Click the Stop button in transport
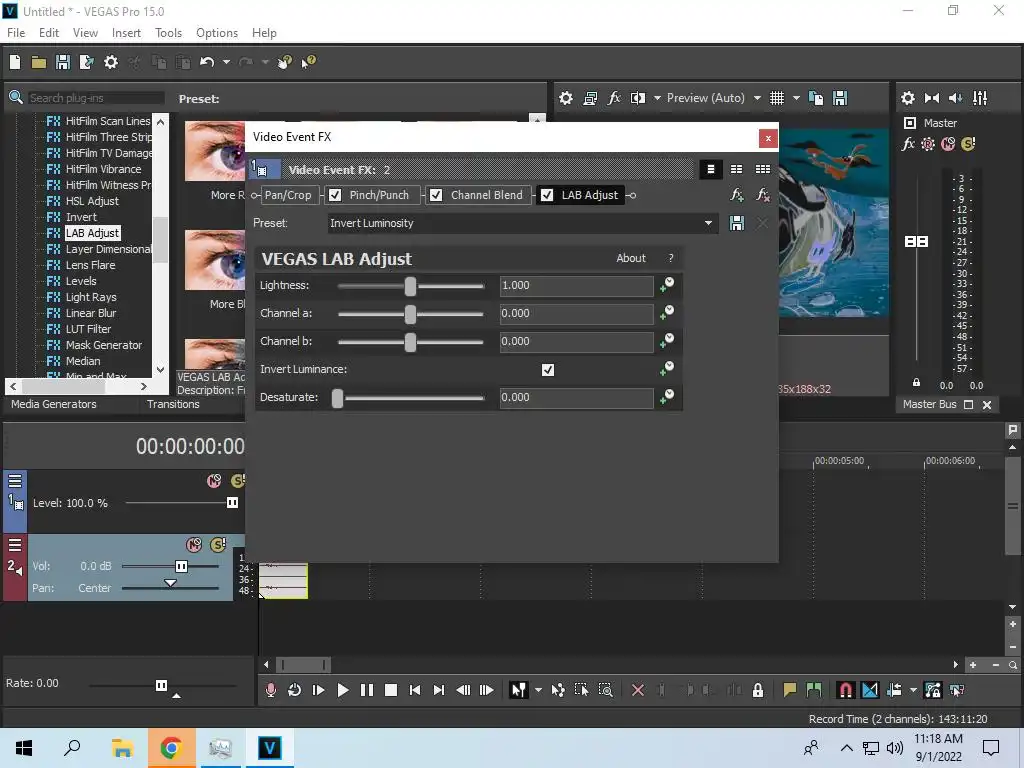The width and height of the screenshot is (1024, 768). click(391, 690)
